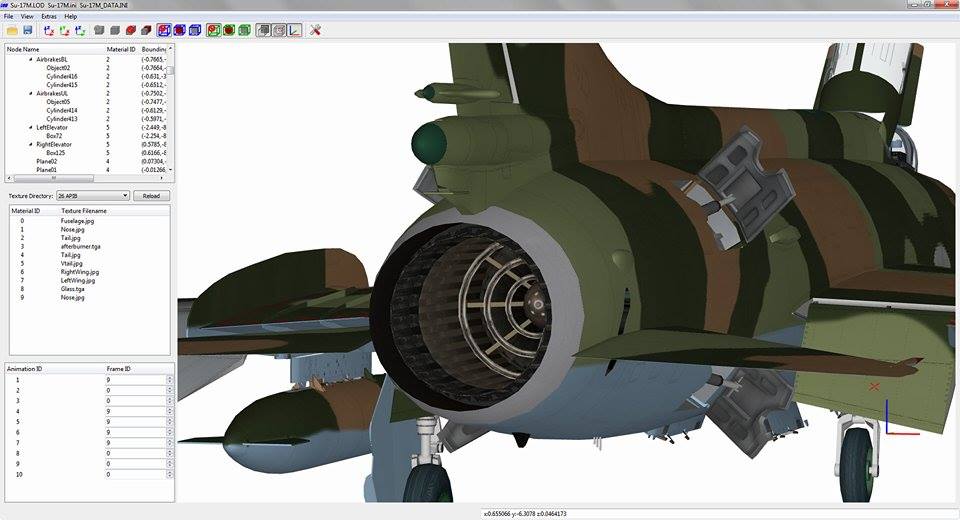The width and height of the screenshot is (960, 520).
Task: Click the blue floppy disk save icon
Action: coord(28,30)
